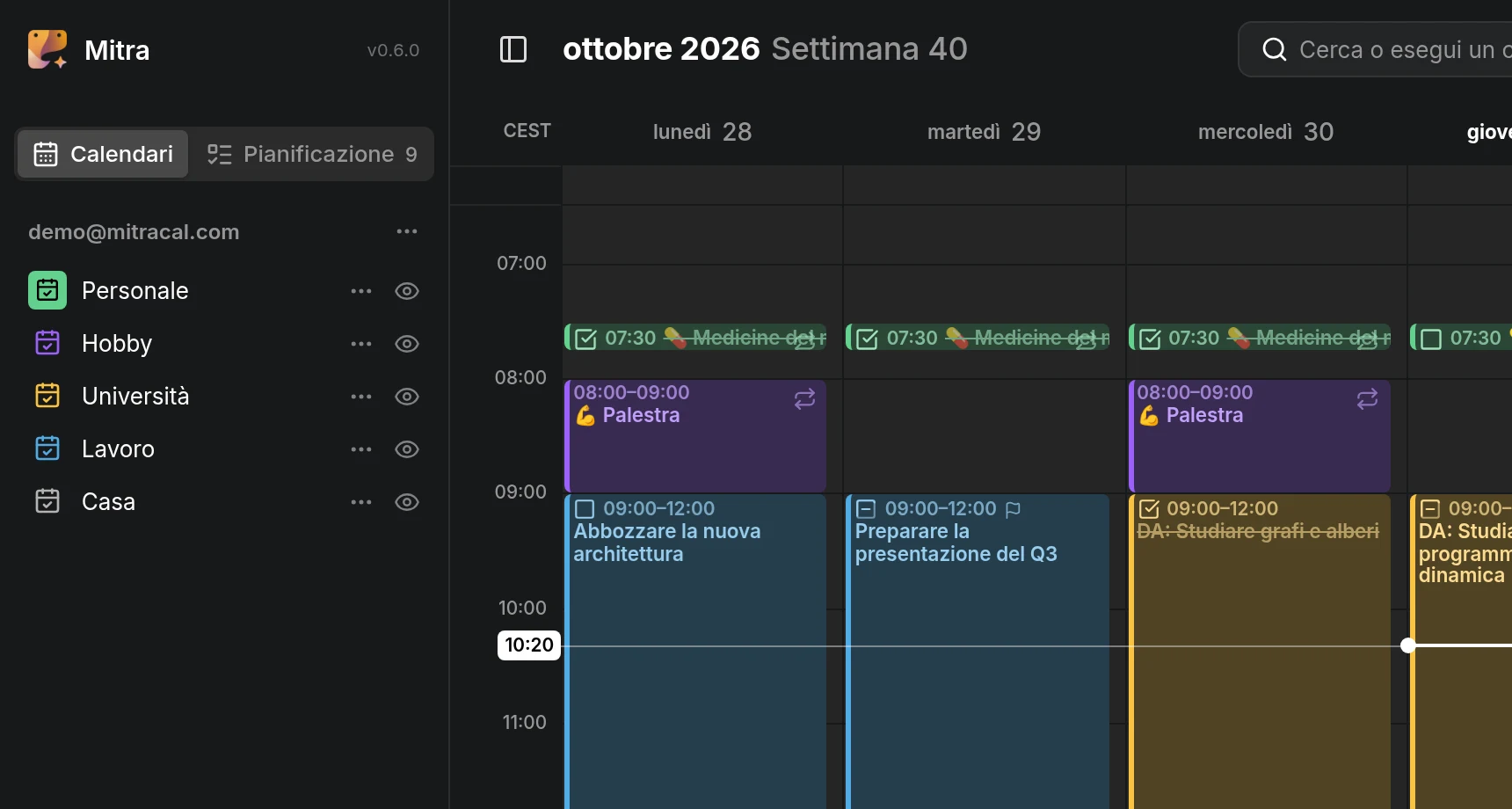Hide the Lavoro calendar
Screen dimensions: 1512x809
407,449
